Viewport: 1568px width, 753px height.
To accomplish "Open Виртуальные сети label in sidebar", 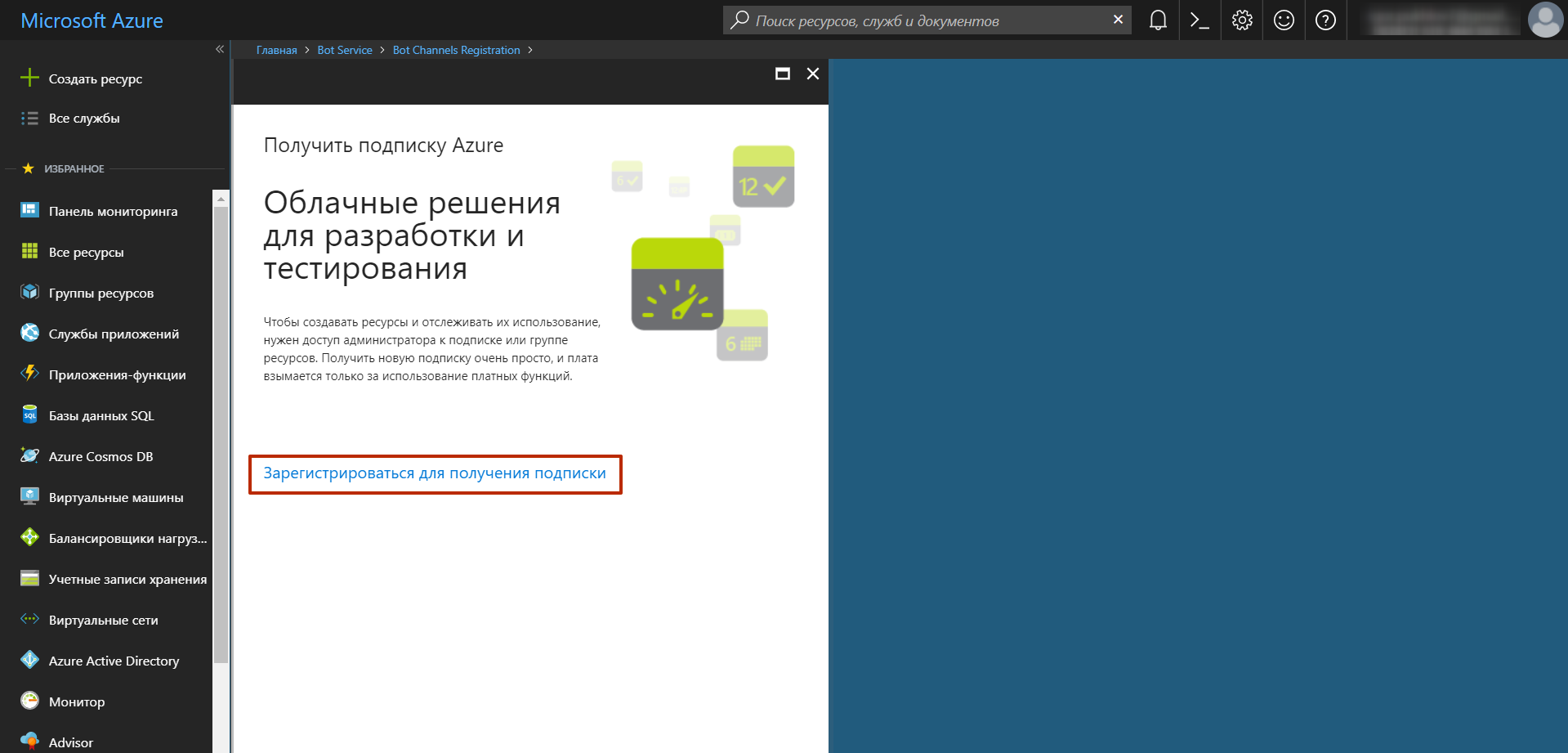I will click(x=103, y=620).
